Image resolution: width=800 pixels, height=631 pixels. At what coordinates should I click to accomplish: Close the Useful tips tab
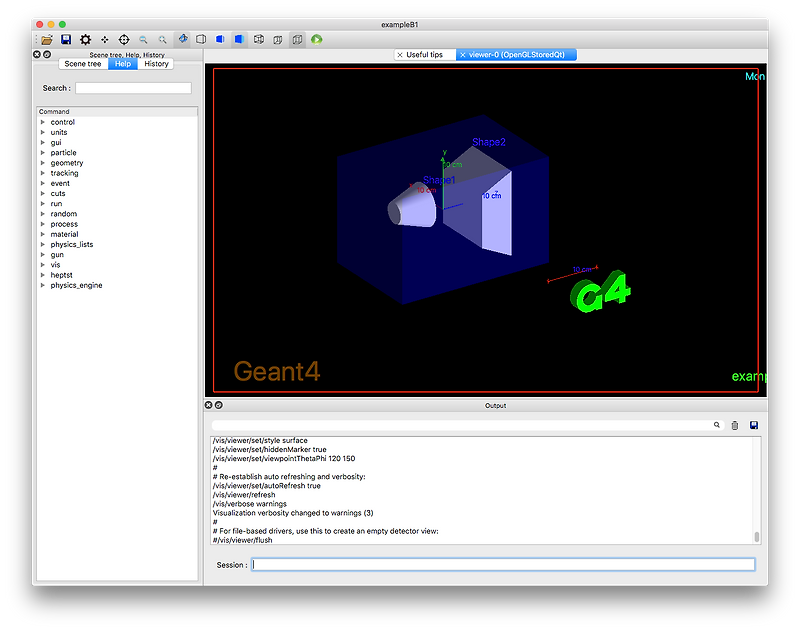pos(400,55)
